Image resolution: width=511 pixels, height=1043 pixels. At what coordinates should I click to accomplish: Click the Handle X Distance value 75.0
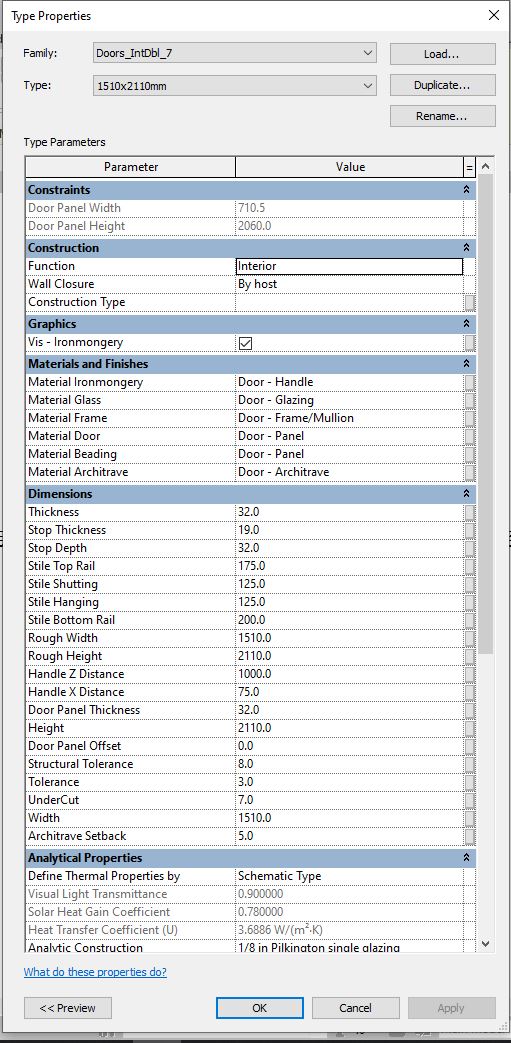coord(349,692)
